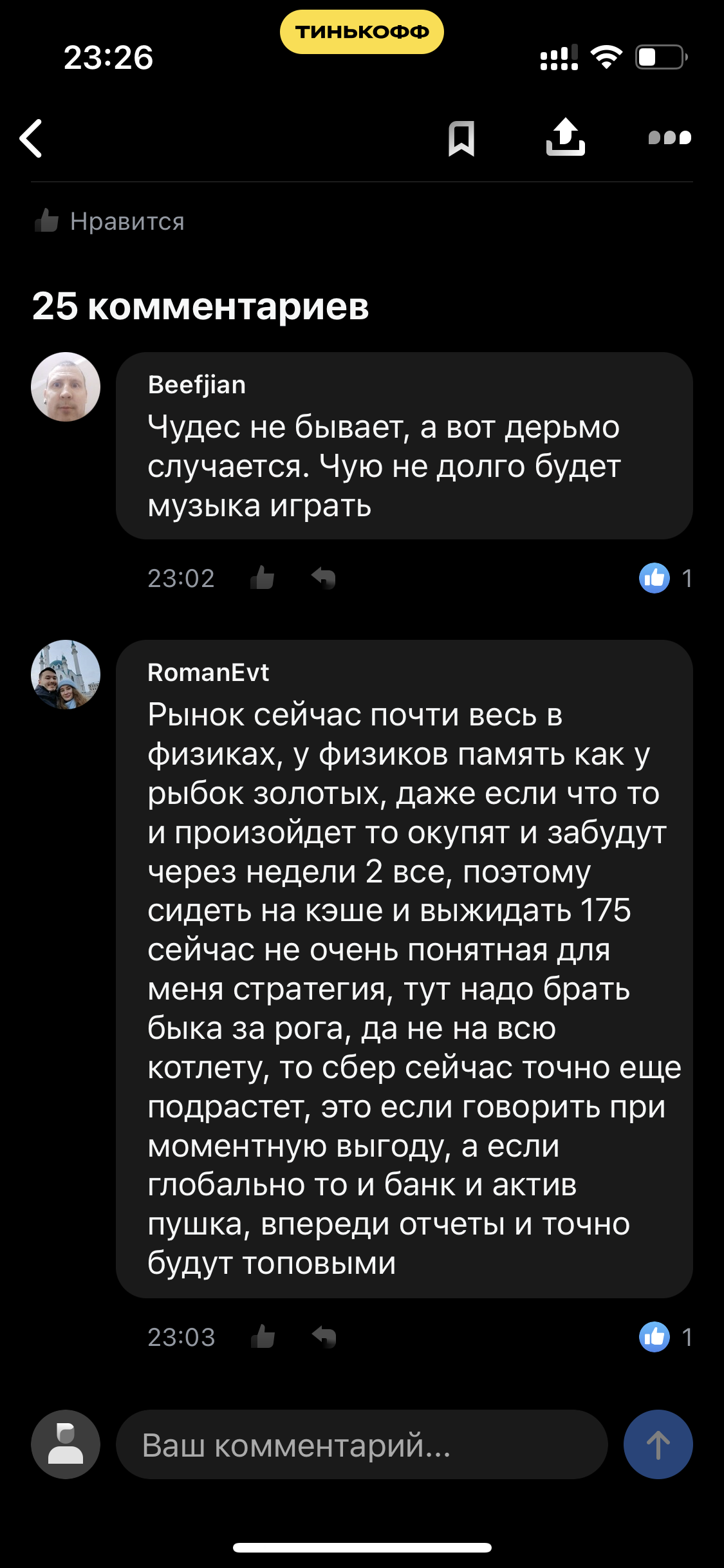
Task: Send comment with the arrow button
Action: (x=658, y=1445)
